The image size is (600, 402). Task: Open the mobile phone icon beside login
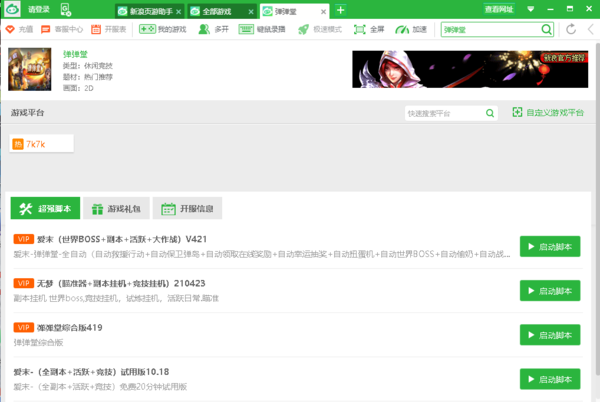point(66,10)
